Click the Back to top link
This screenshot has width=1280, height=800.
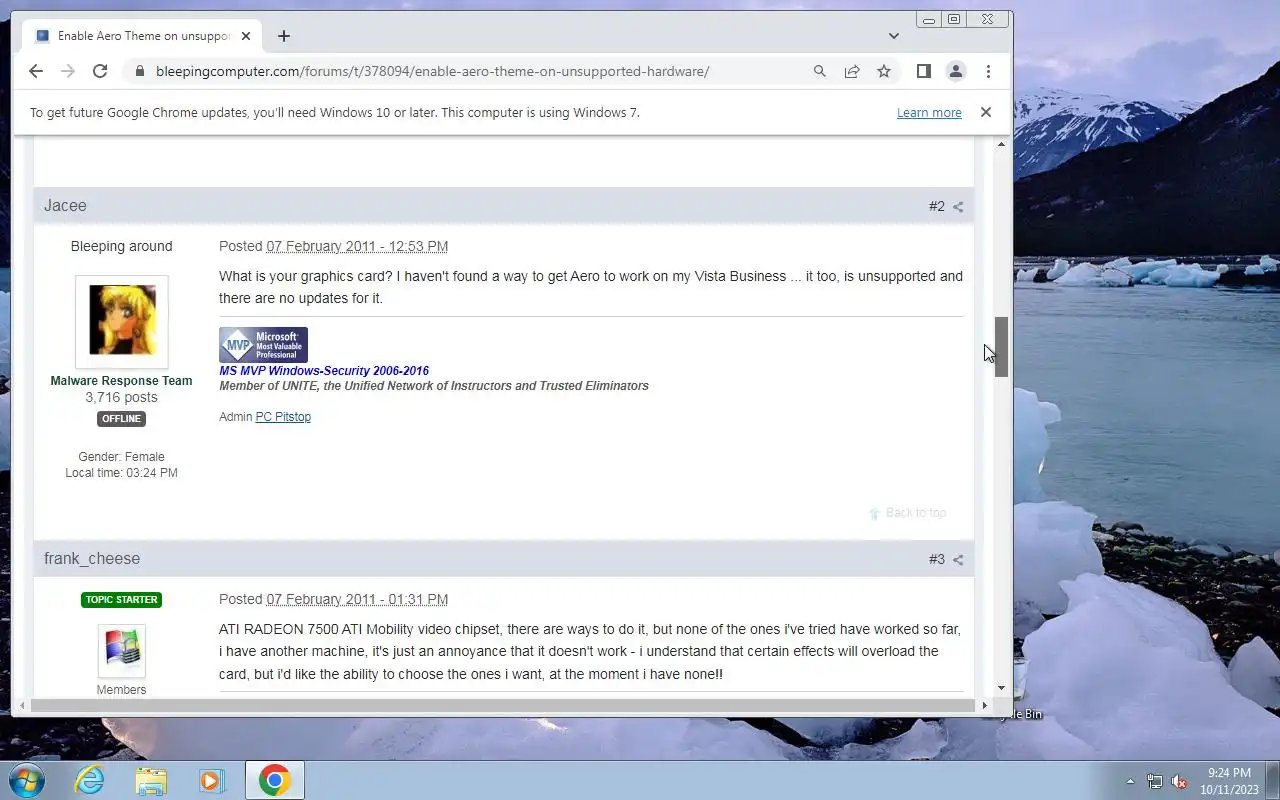(908, 513)
